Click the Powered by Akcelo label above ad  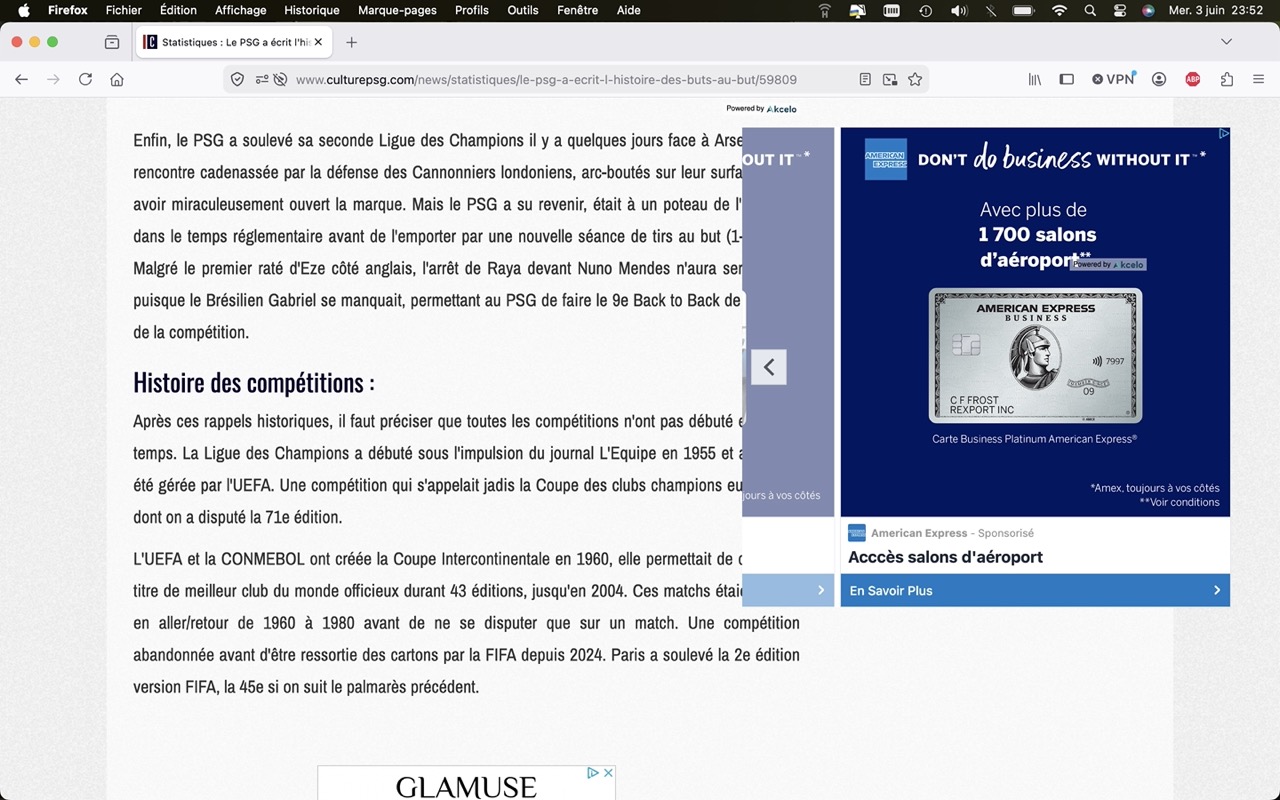(x=761, y=108)
